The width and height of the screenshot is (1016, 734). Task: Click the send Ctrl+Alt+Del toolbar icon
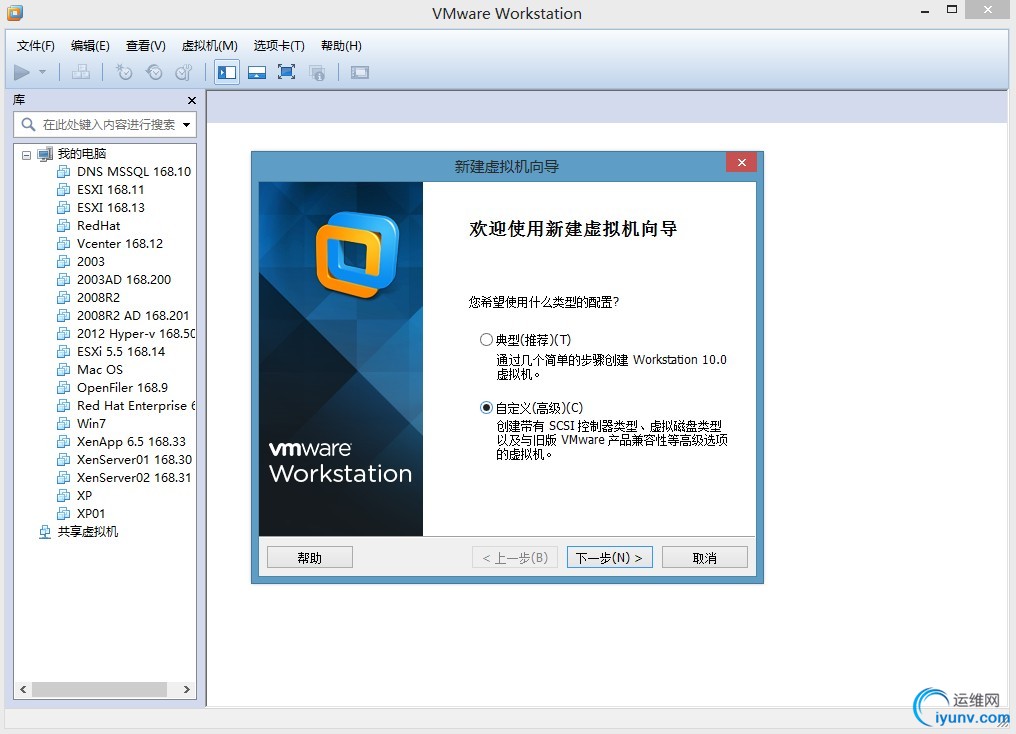point(81,72)
